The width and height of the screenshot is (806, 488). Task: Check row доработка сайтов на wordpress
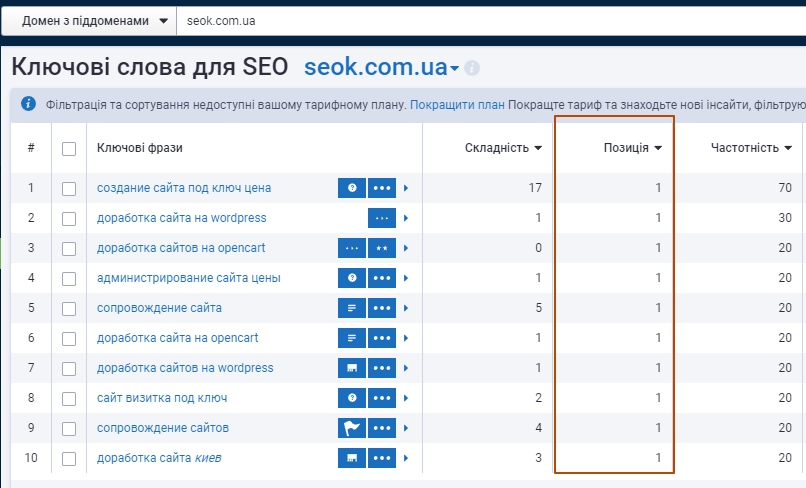click(69, 369)
